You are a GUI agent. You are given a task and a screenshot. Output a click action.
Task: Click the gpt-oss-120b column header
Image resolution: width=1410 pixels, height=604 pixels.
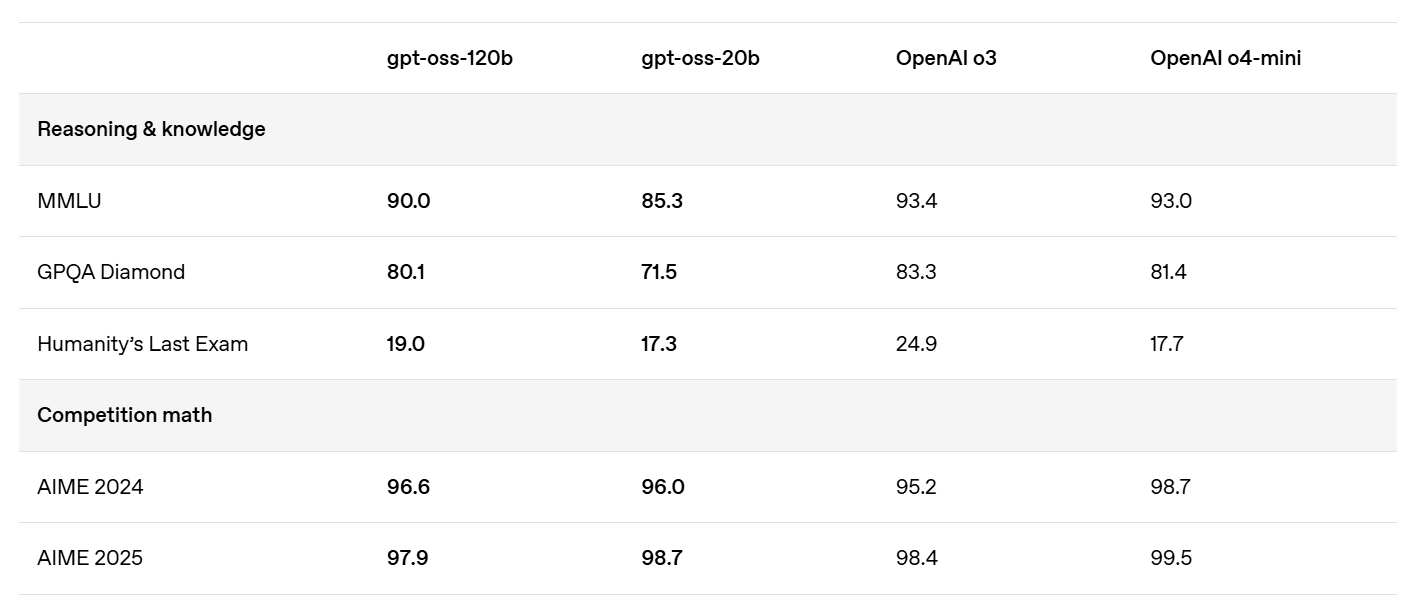[450, 58]
